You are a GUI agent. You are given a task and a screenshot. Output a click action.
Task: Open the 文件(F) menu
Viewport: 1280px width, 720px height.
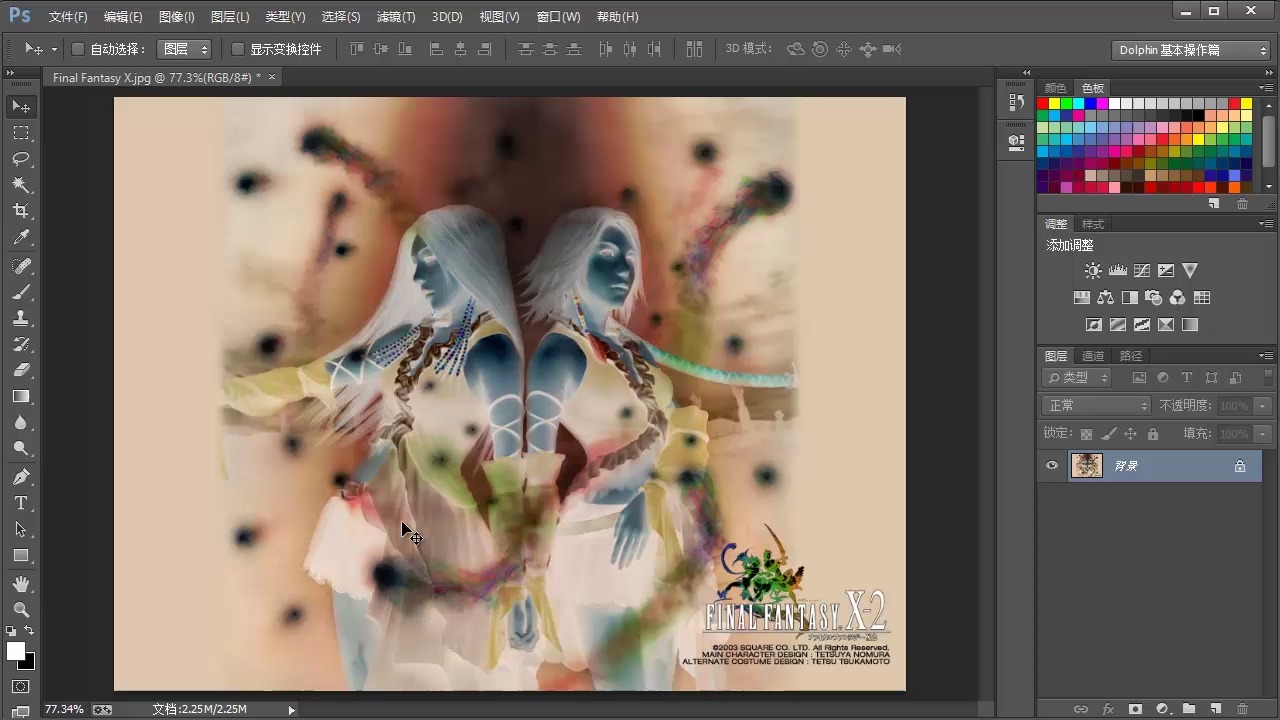pos(68,17)
